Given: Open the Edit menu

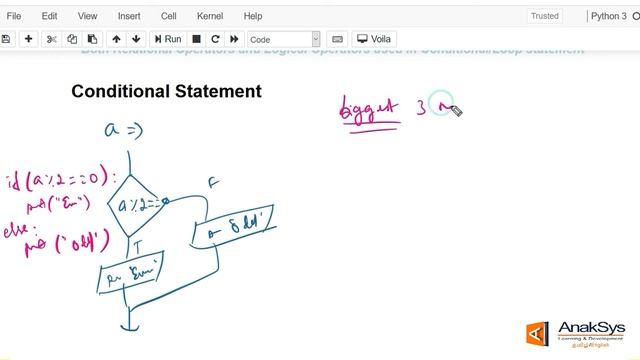Looking at the screenshot, I should tap(49, 16).
